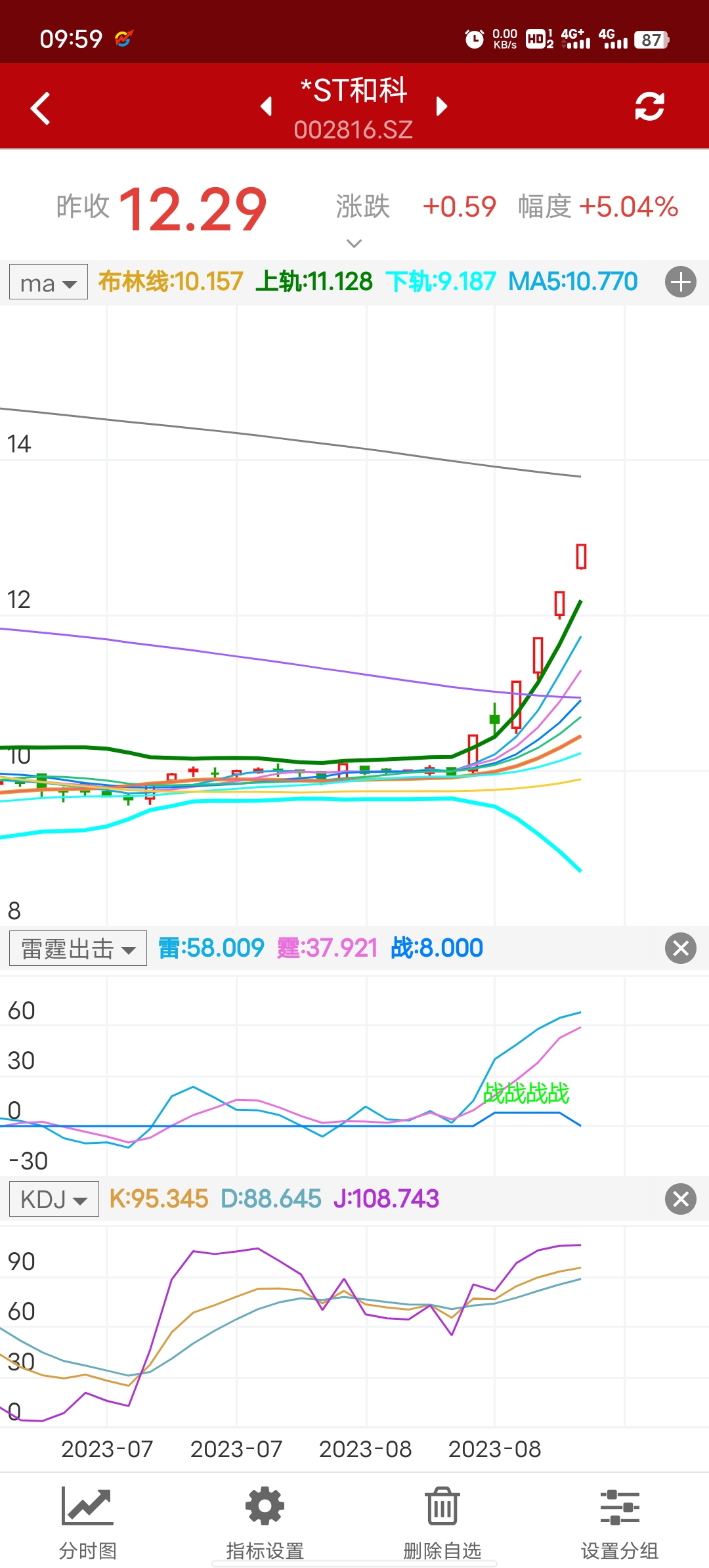Select the latest red candlestick
This screenshot has width=709, height=1568.
pyautogui.click(x=581, y=556)
